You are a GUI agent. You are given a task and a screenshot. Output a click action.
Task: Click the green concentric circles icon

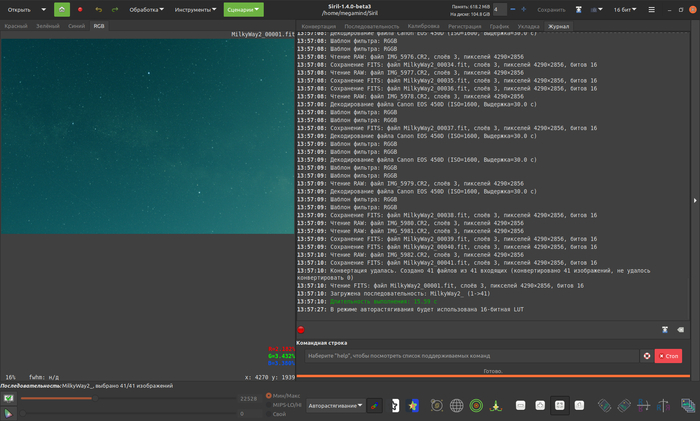tap(477, 405)
